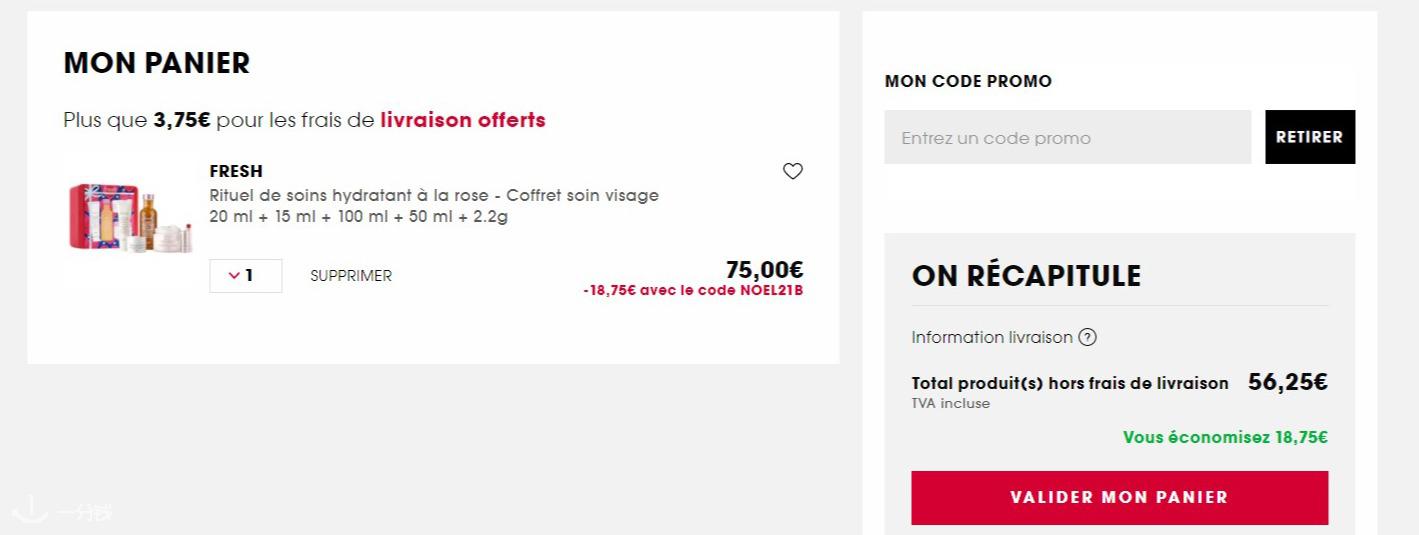Open the Fresh gift set product thumbnail
This screenshot has width=1419, height=535.
click(129, 215)
